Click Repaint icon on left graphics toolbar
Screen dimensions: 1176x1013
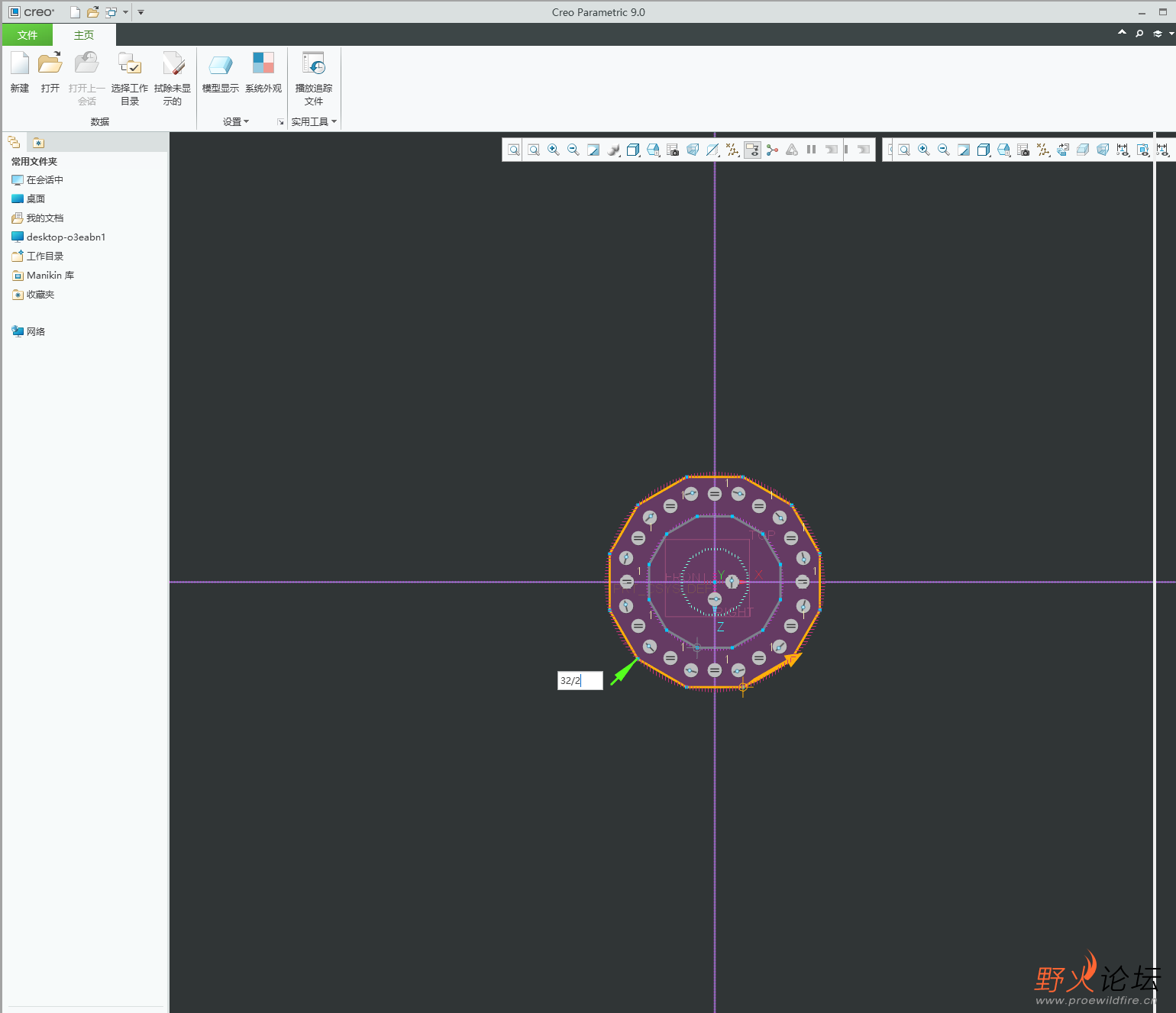(x=593, y=150)
